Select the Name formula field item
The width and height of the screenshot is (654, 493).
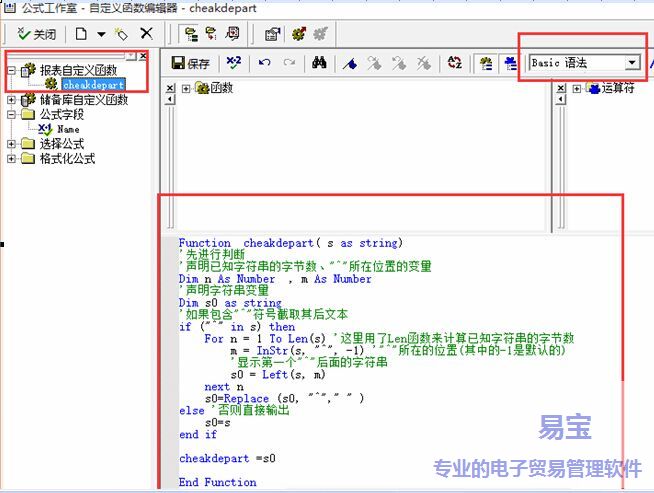pos(67,129)
